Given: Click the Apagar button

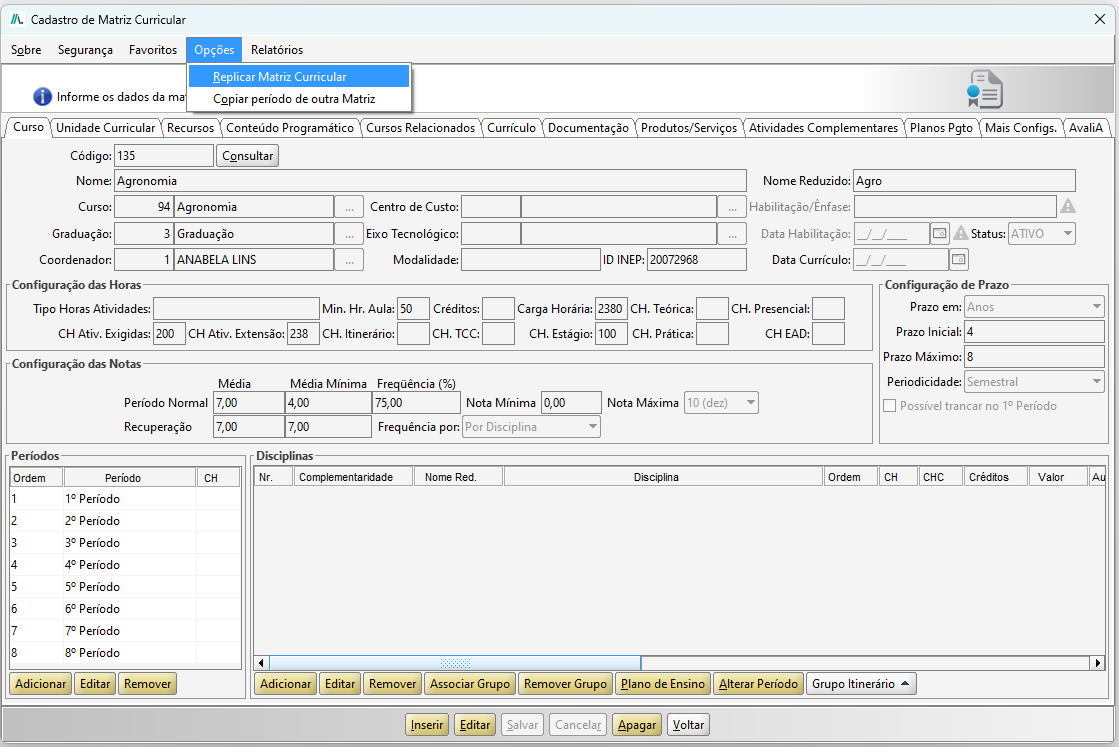Looking at the screenshot, I should (637, 725).
